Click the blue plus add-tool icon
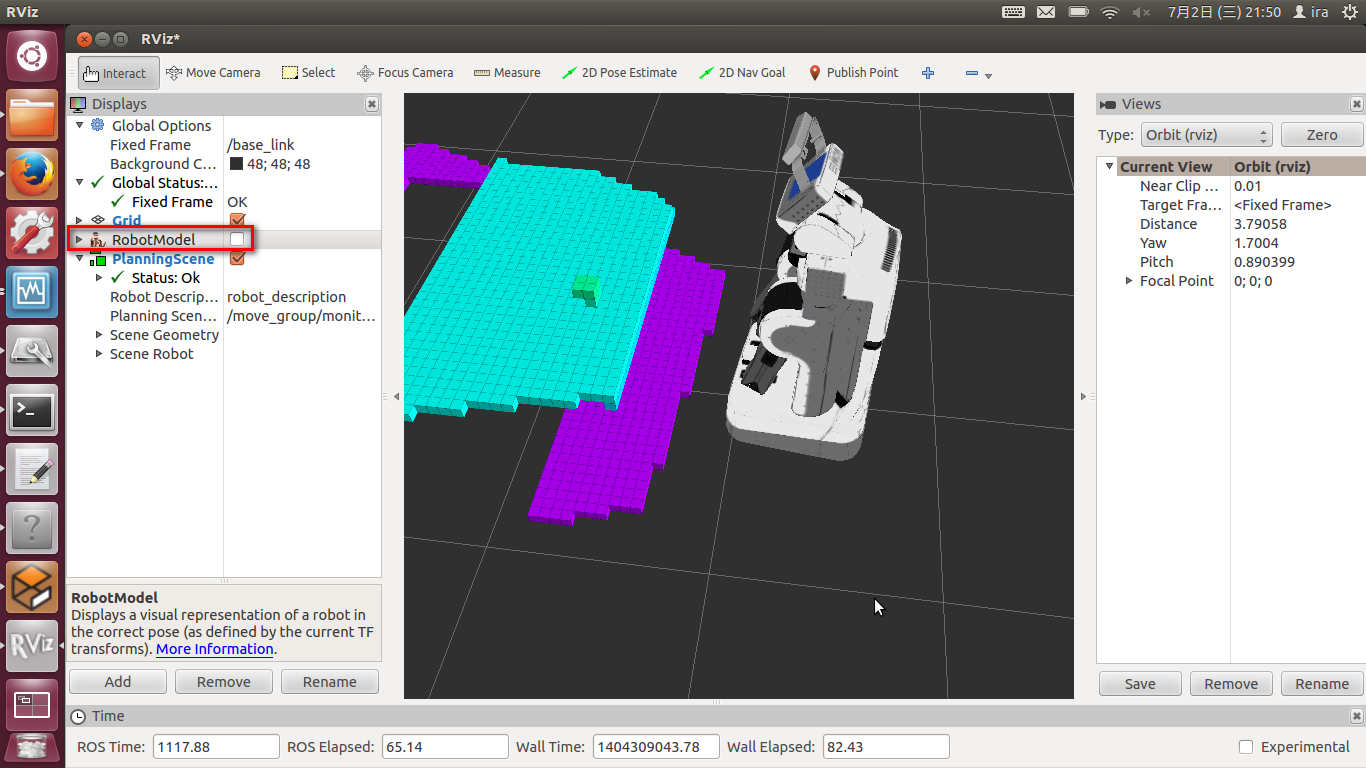Image resolution: width=1366 pixels, height=768 pixels. tap(928, 73)
